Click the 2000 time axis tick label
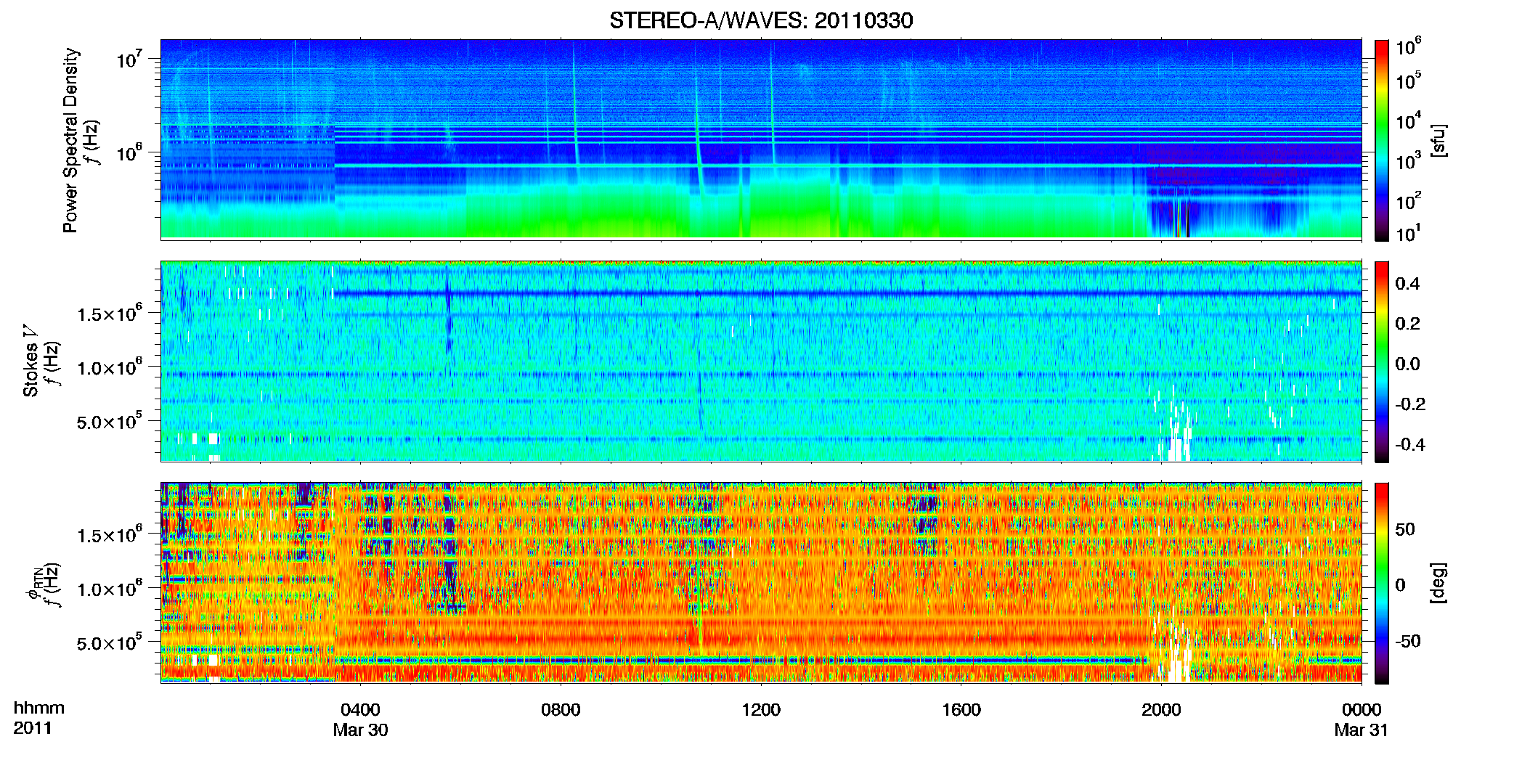Image resolution: width=1522 pixels, height=784 pixels. (x=1161, y=710)
